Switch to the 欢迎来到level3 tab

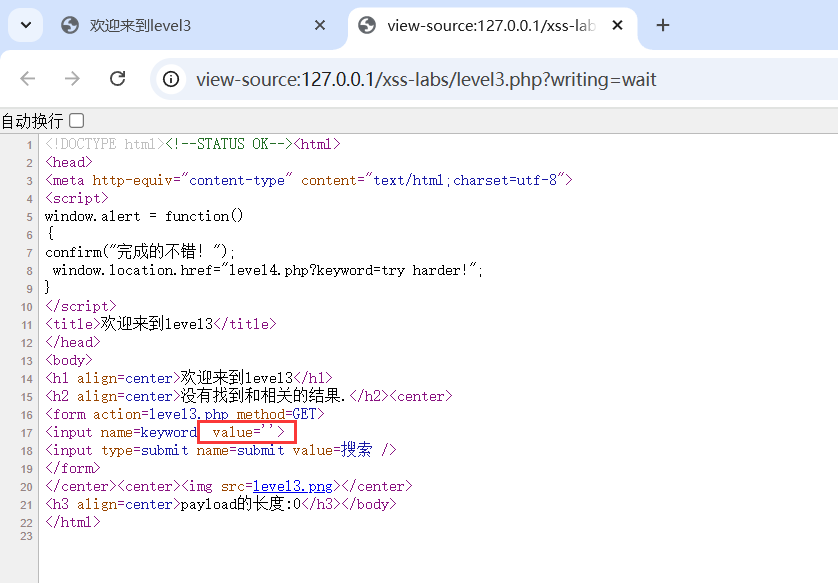point(192,25)
